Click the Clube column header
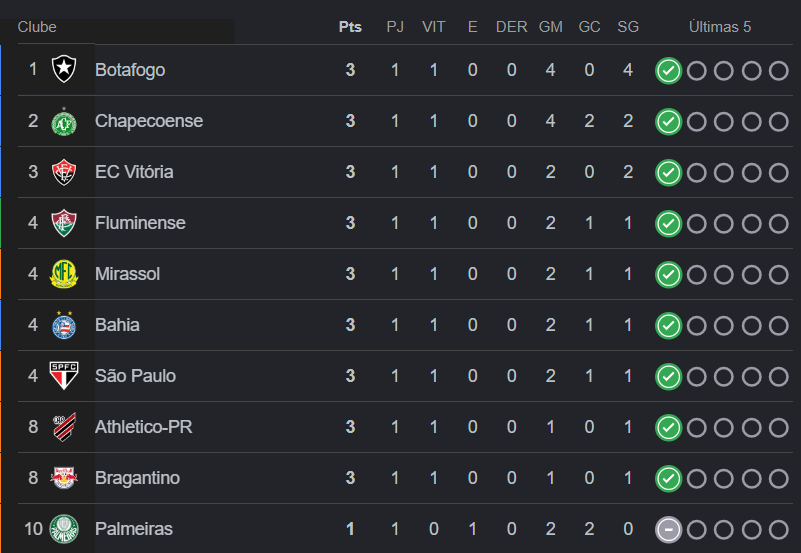Image resolution: width=801 pixels, height=553 pixels. [x=37, y=27]
